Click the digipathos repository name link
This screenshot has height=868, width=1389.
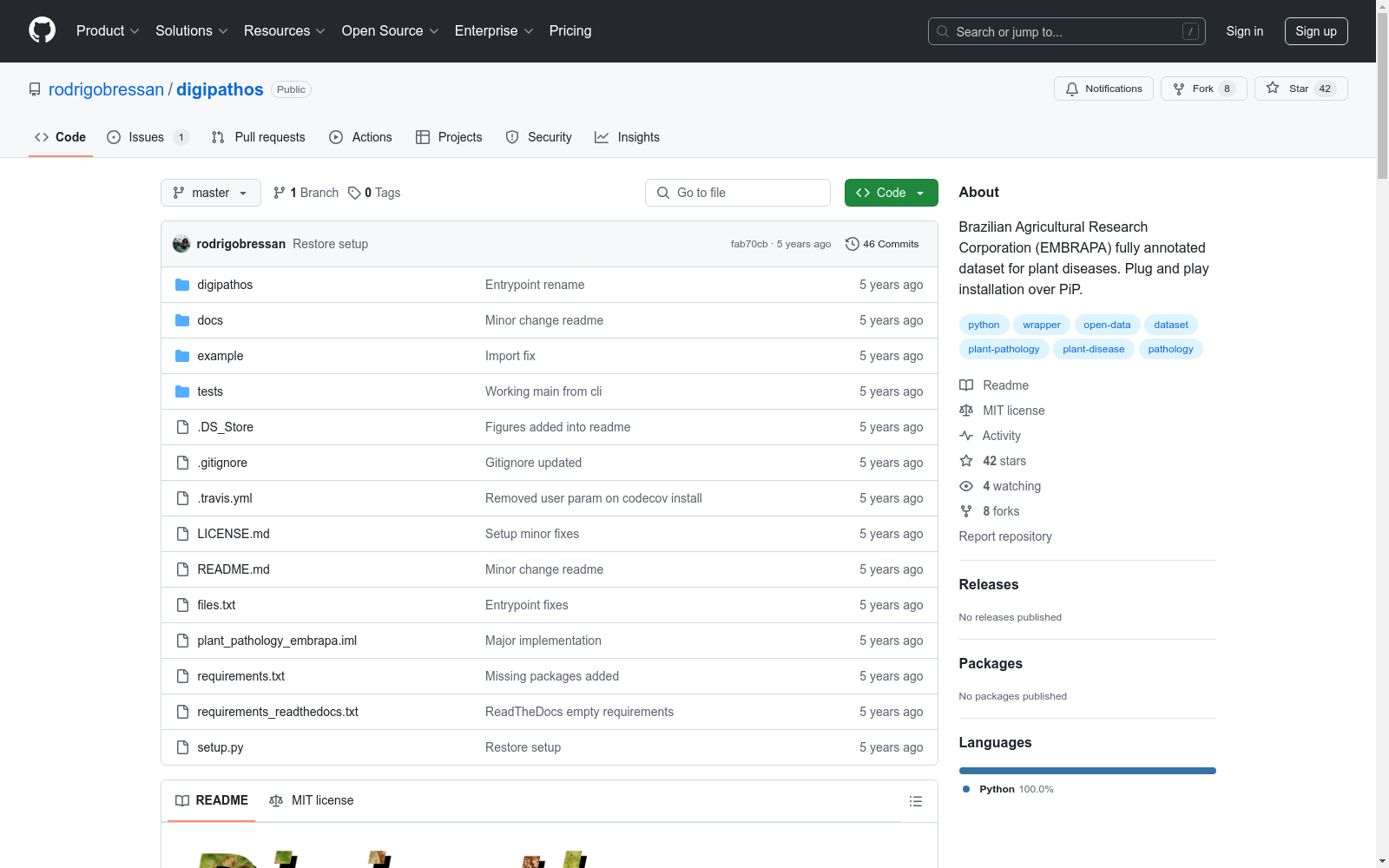[220, 89]
